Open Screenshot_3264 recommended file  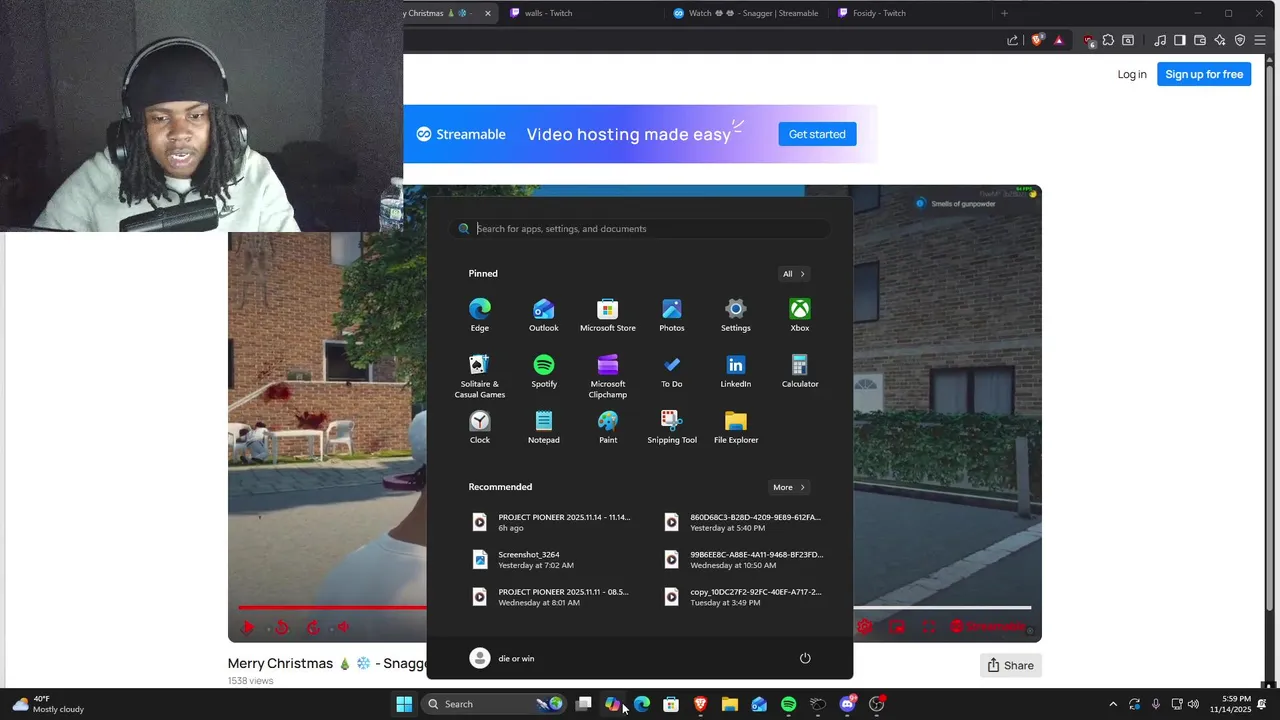click(551, 559)
